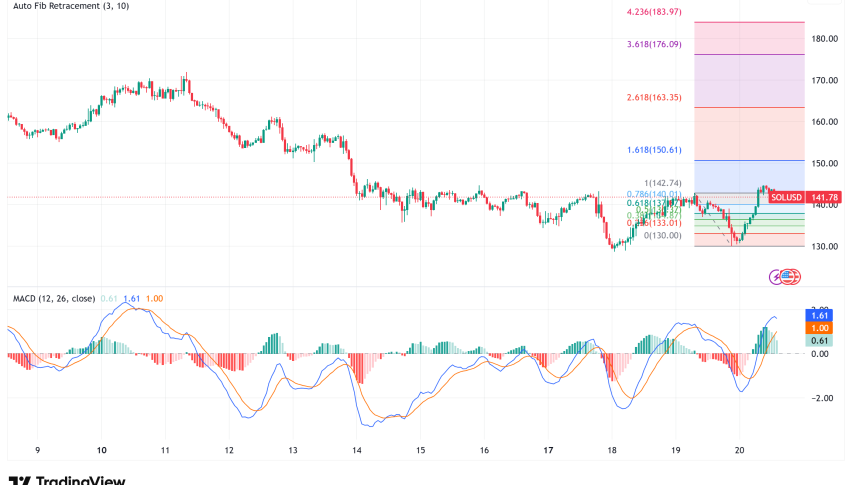Image resolution: width=852 pixels, height=485 pixels.
Task: Click date 14 on the time axis
Action: click(x=357, y=450)
